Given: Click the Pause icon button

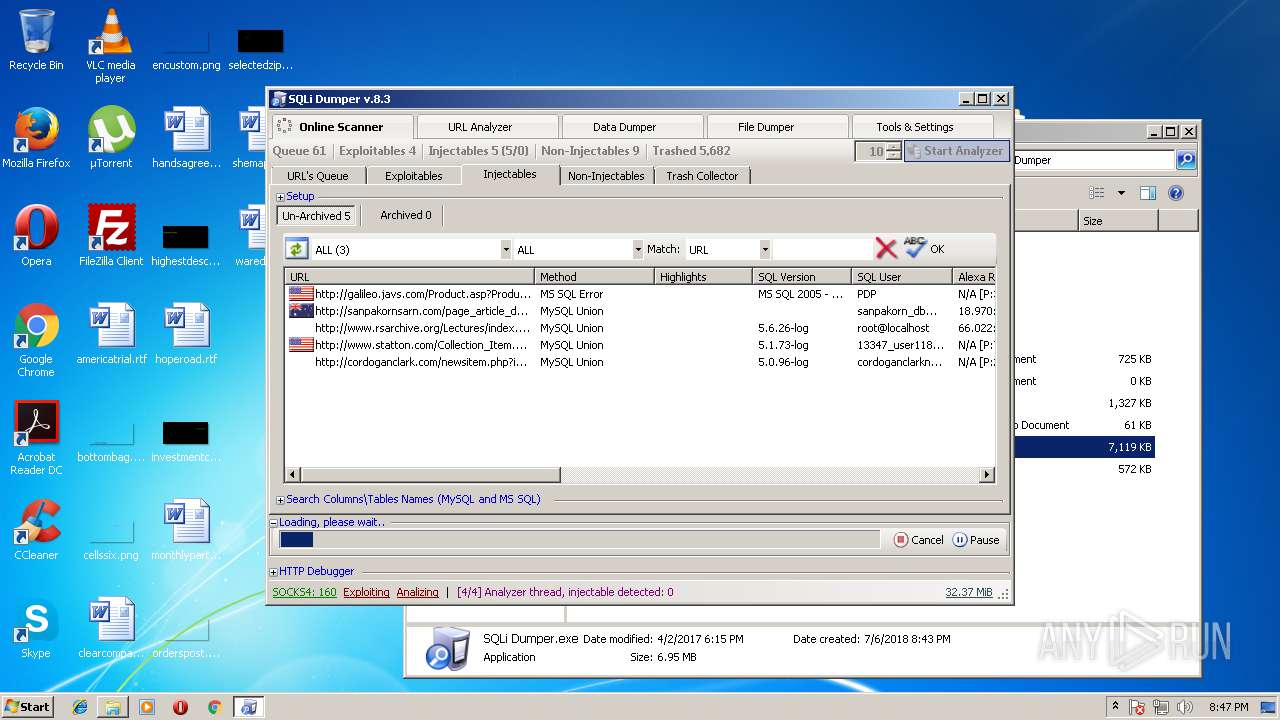Looking at the screenshot, I should pyautogui.click(x=960, y=540).
